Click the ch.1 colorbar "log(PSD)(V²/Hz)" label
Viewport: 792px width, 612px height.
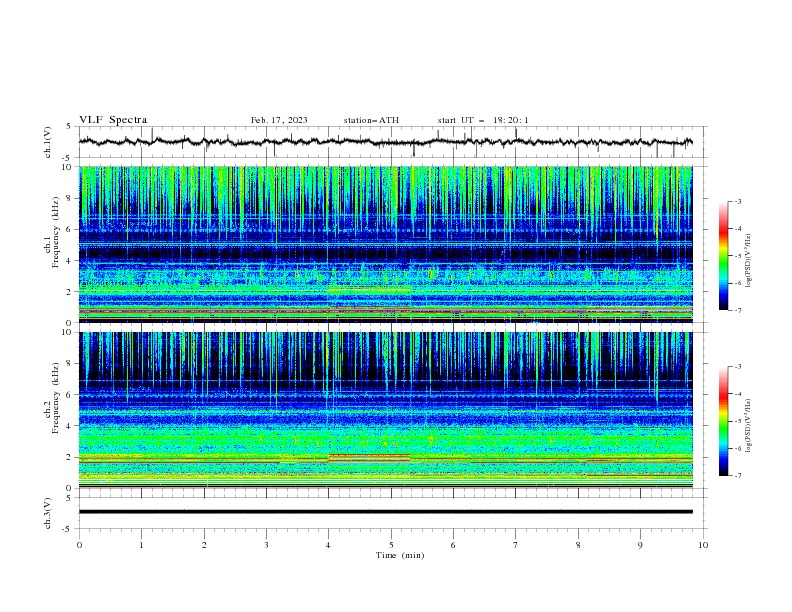(x=749, y=260)
